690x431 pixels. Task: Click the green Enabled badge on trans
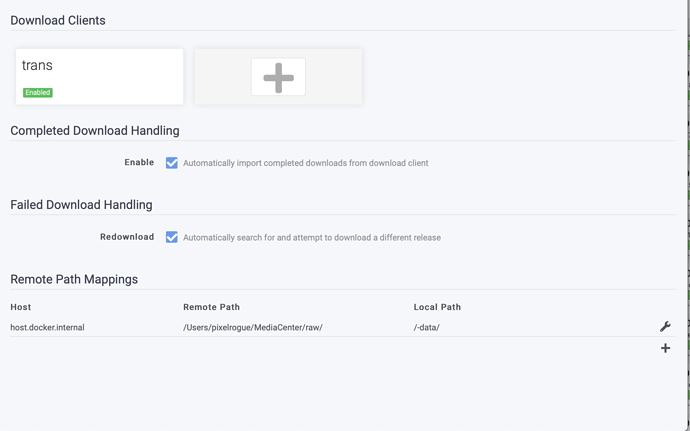(38, 93)
